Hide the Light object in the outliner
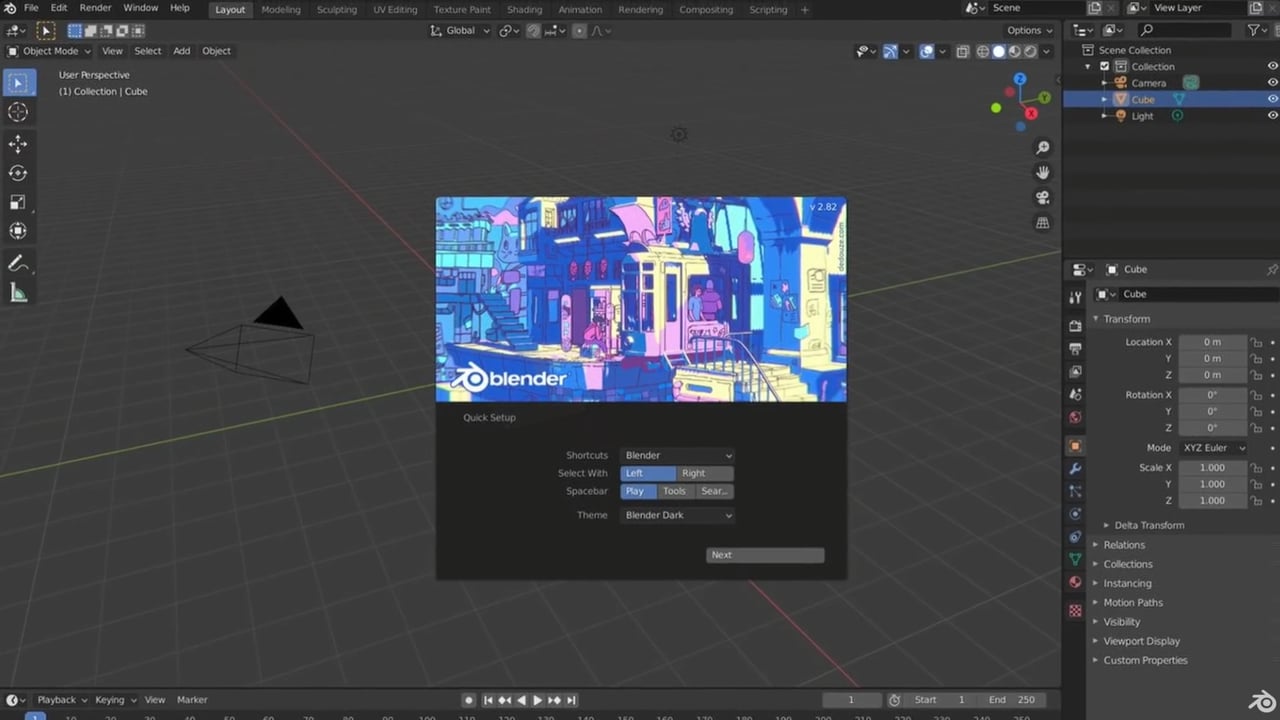1280x720 pixels. coord(1273,115)
